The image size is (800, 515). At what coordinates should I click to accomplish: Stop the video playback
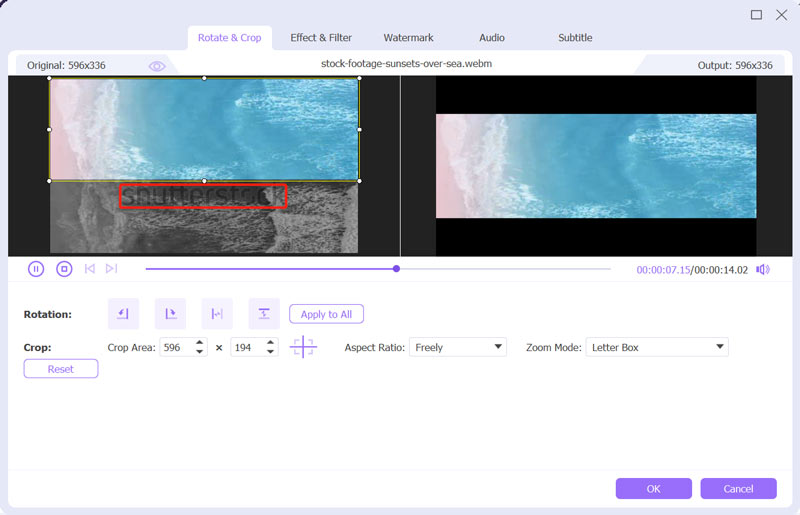pos(64,269)
